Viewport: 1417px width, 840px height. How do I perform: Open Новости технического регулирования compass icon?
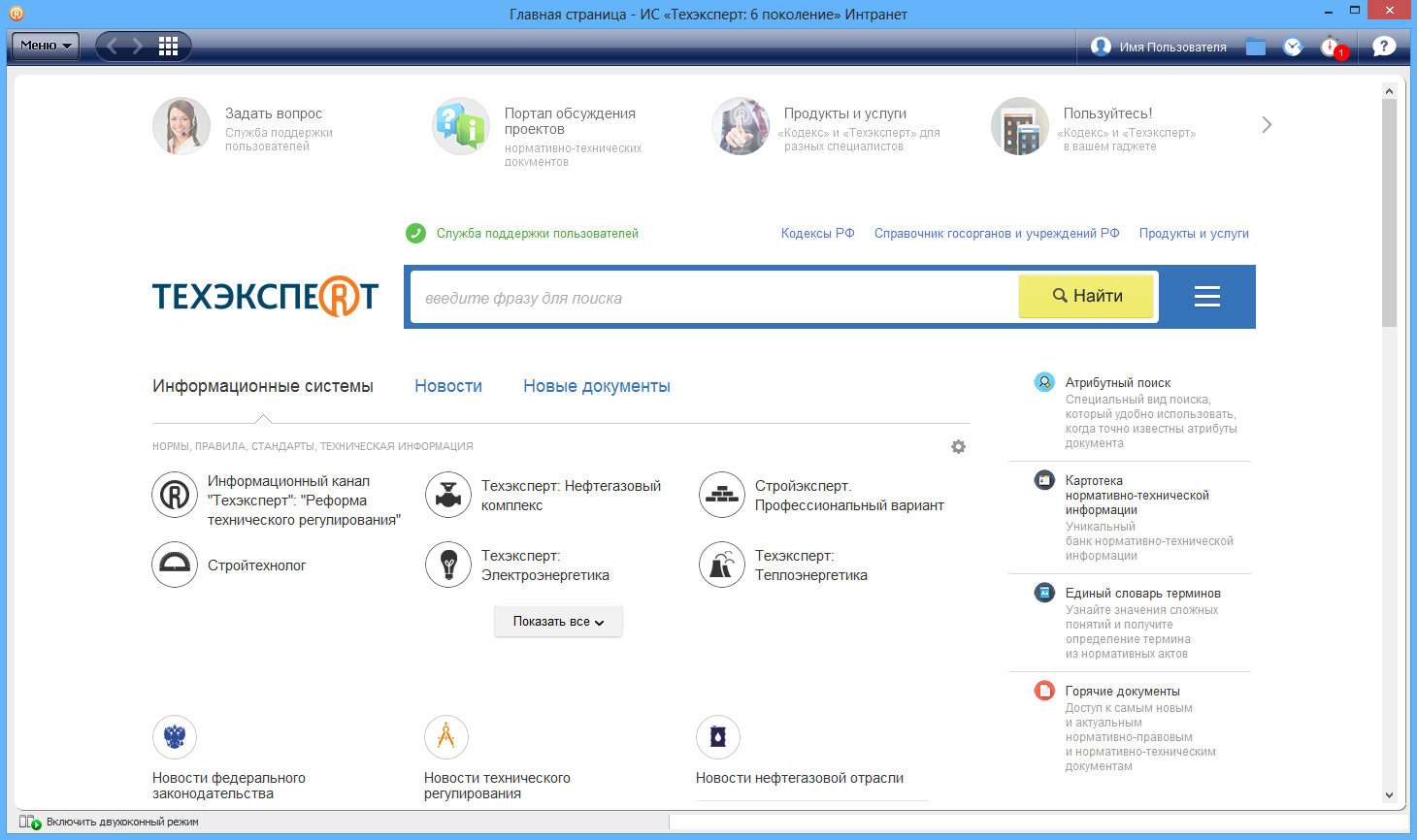pyautogui.click(x=446, y=738)
